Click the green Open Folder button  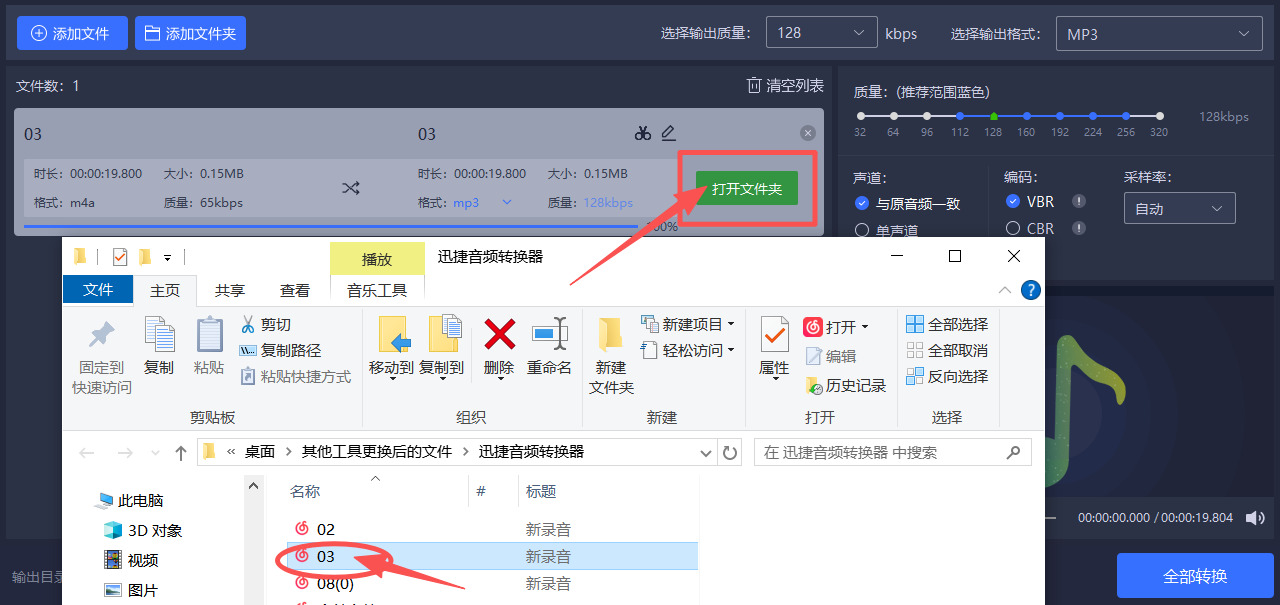747,188
